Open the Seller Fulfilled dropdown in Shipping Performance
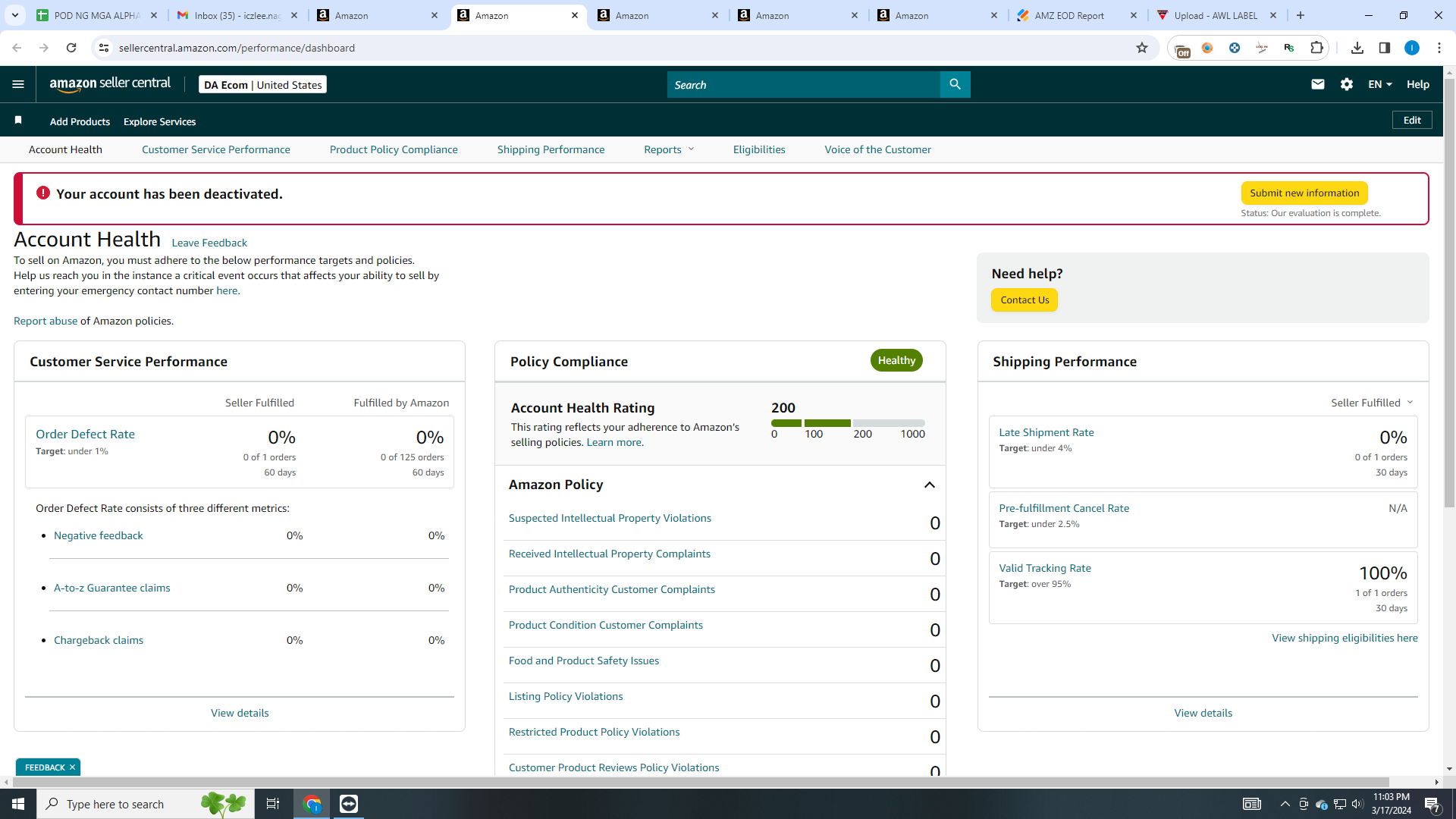 point(1372,403)
